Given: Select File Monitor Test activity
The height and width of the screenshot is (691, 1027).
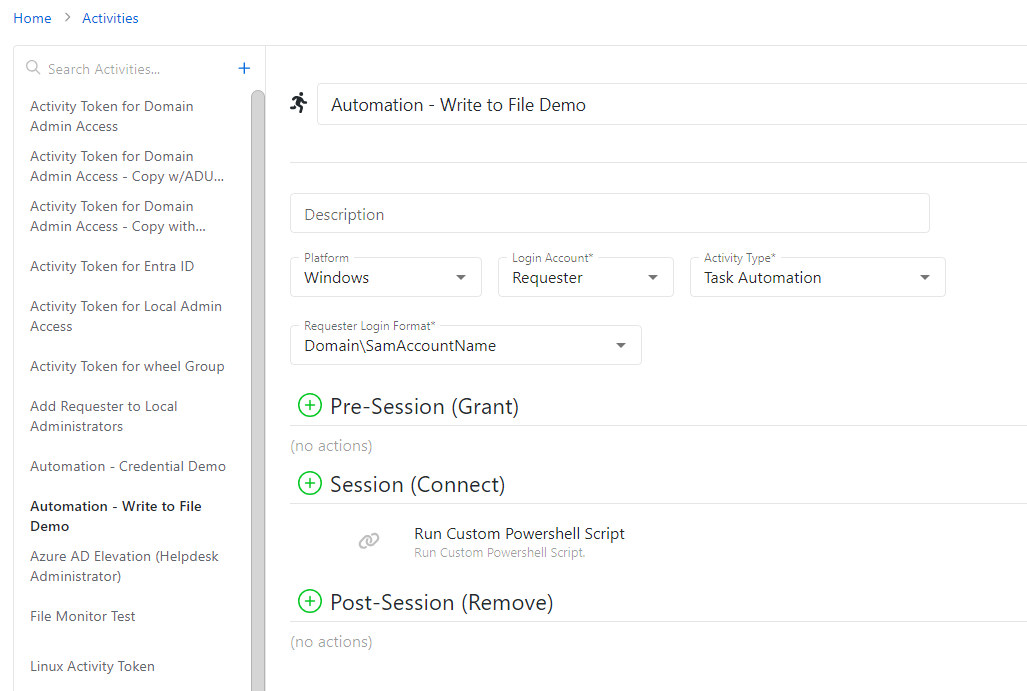Looking at the screenshot, I should click(x=83, y=616).
